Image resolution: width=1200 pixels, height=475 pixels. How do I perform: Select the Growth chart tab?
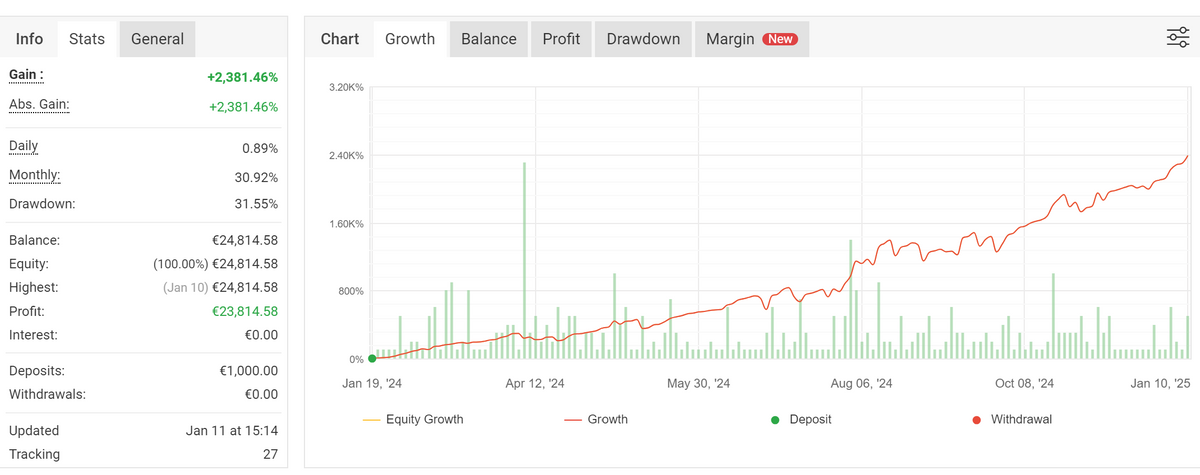tap(410, 39)
